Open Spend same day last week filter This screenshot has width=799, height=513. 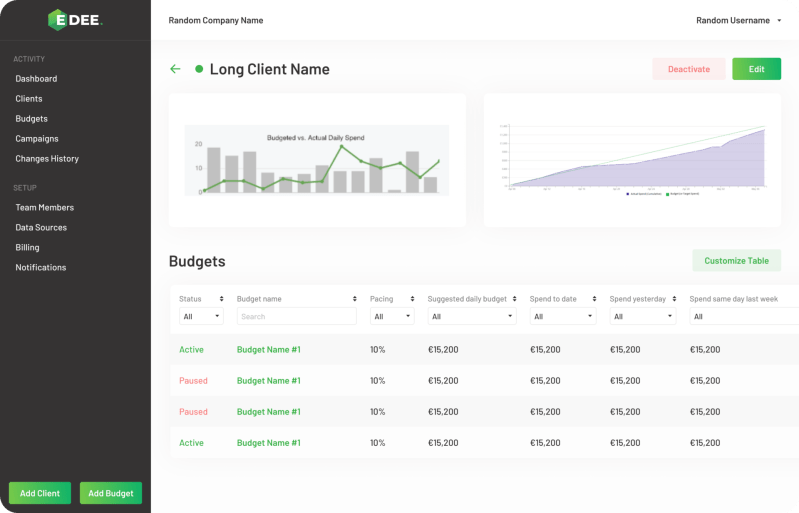744,316
